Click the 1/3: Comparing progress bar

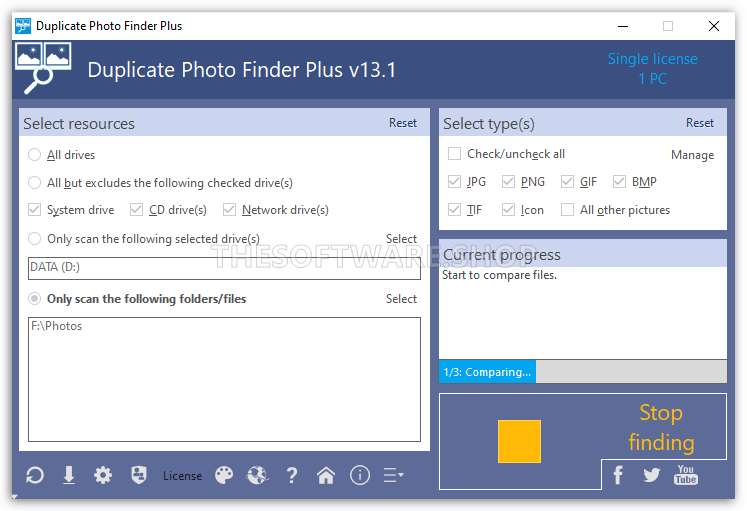[x=583, y=371]
